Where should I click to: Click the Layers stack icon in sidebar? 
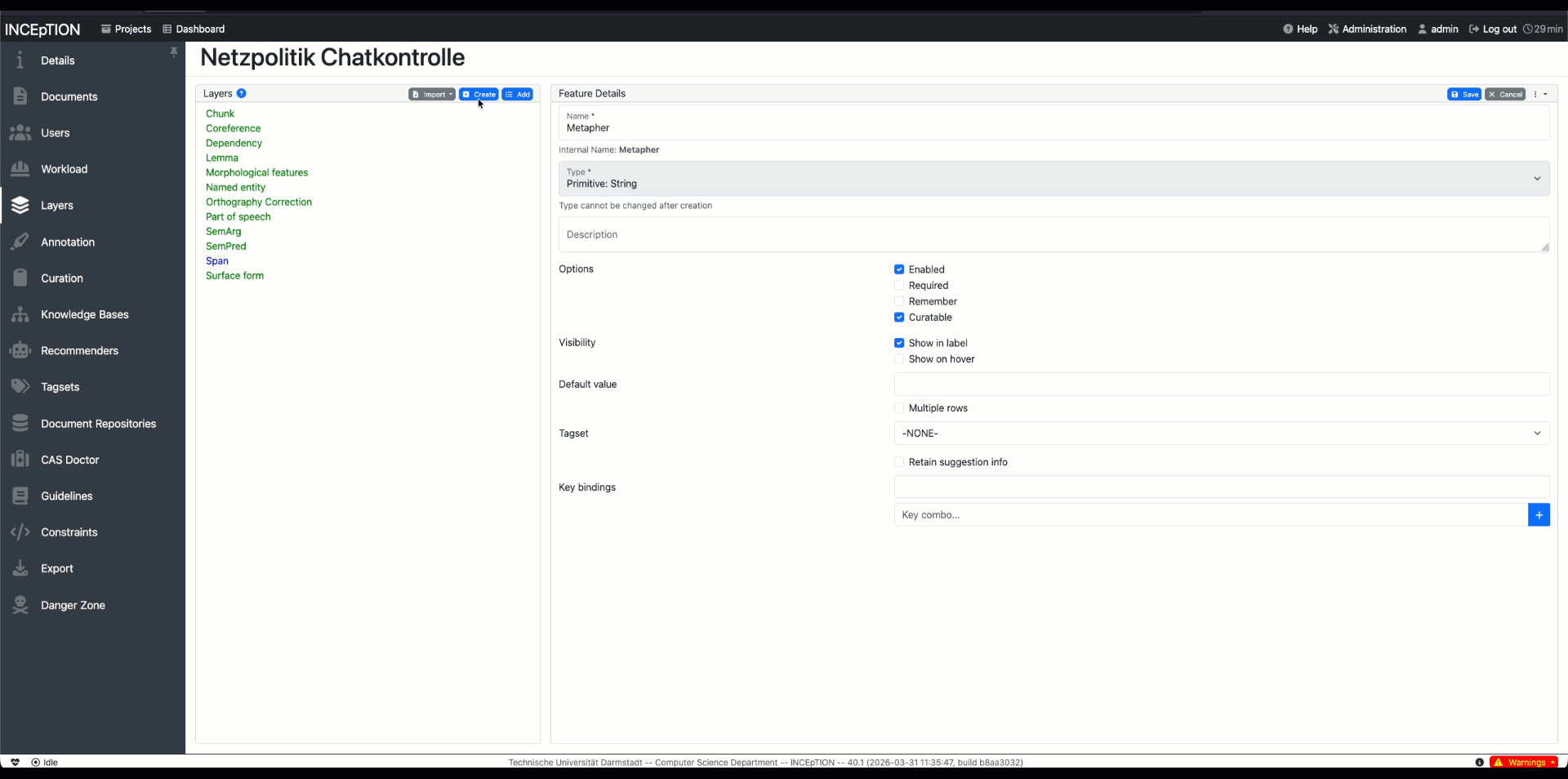(20, 206)
